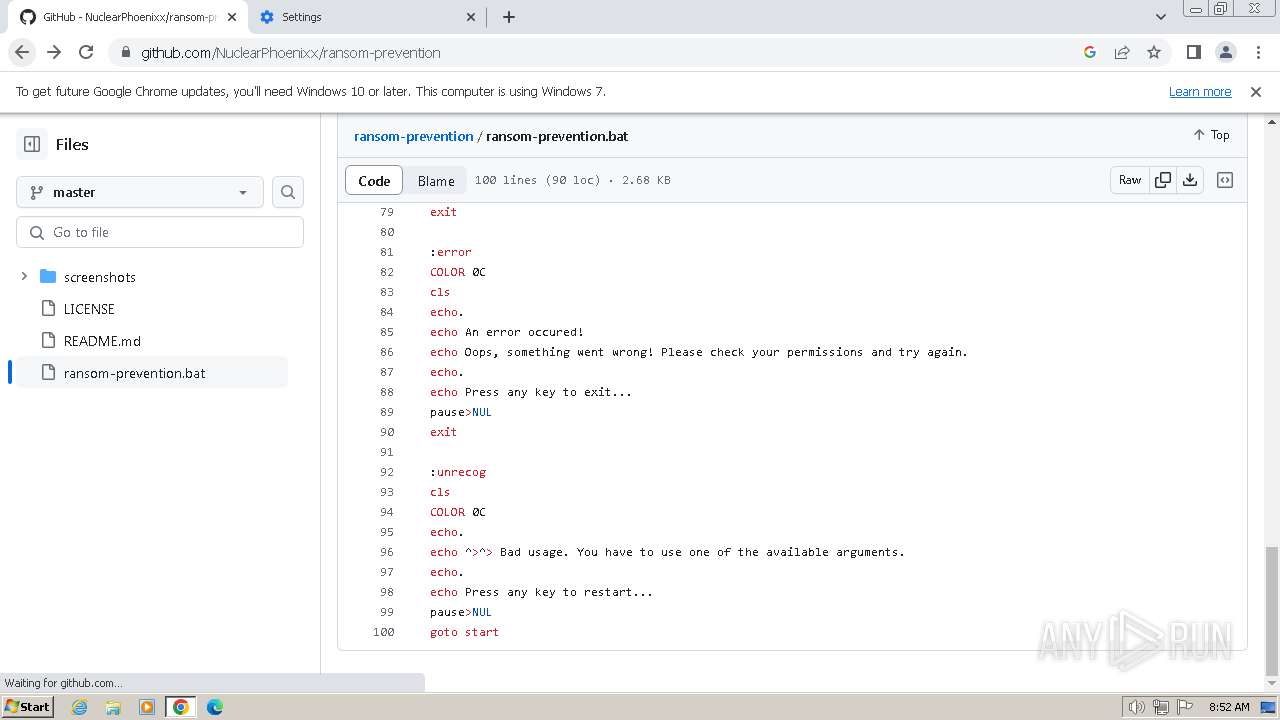Copy raw file contents icon
The image size is (1280, 720).
[1163, 180]
